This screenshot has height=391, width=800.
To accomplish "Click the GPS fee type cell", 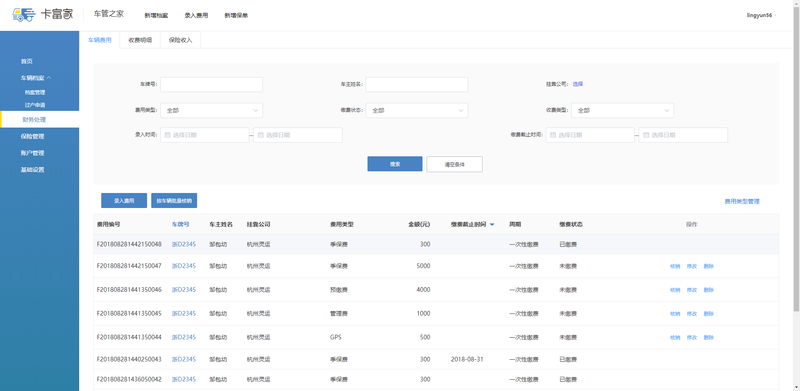I will 336,337.
